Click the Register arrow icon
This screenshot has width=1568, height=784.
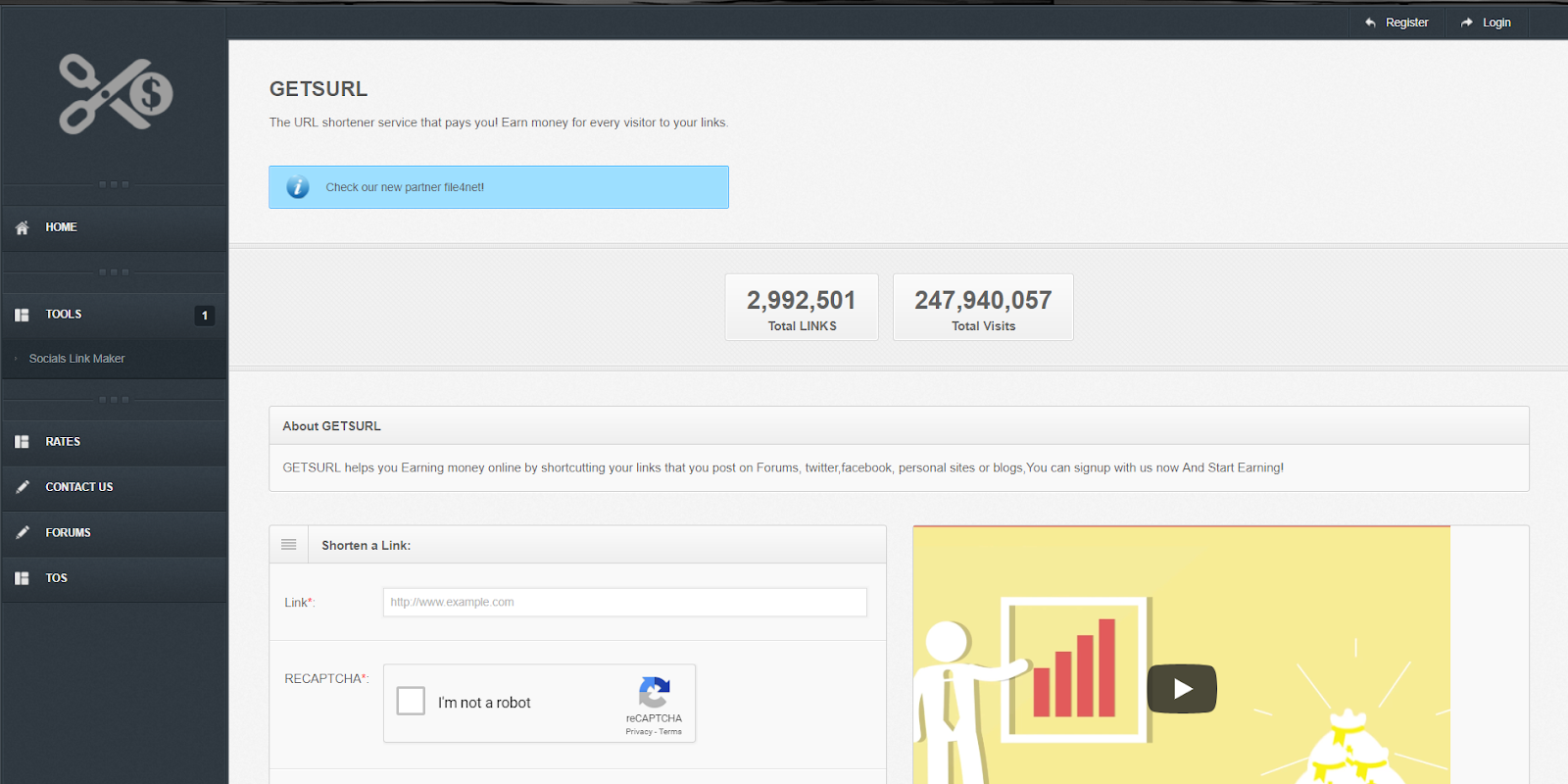point(1370,23)
